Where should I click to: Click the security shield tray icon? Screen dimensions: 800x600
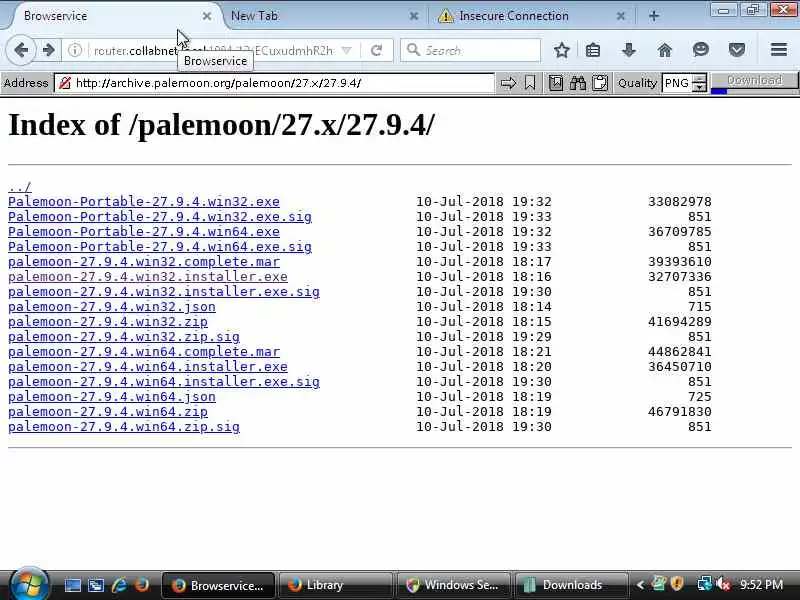[678, 584]
